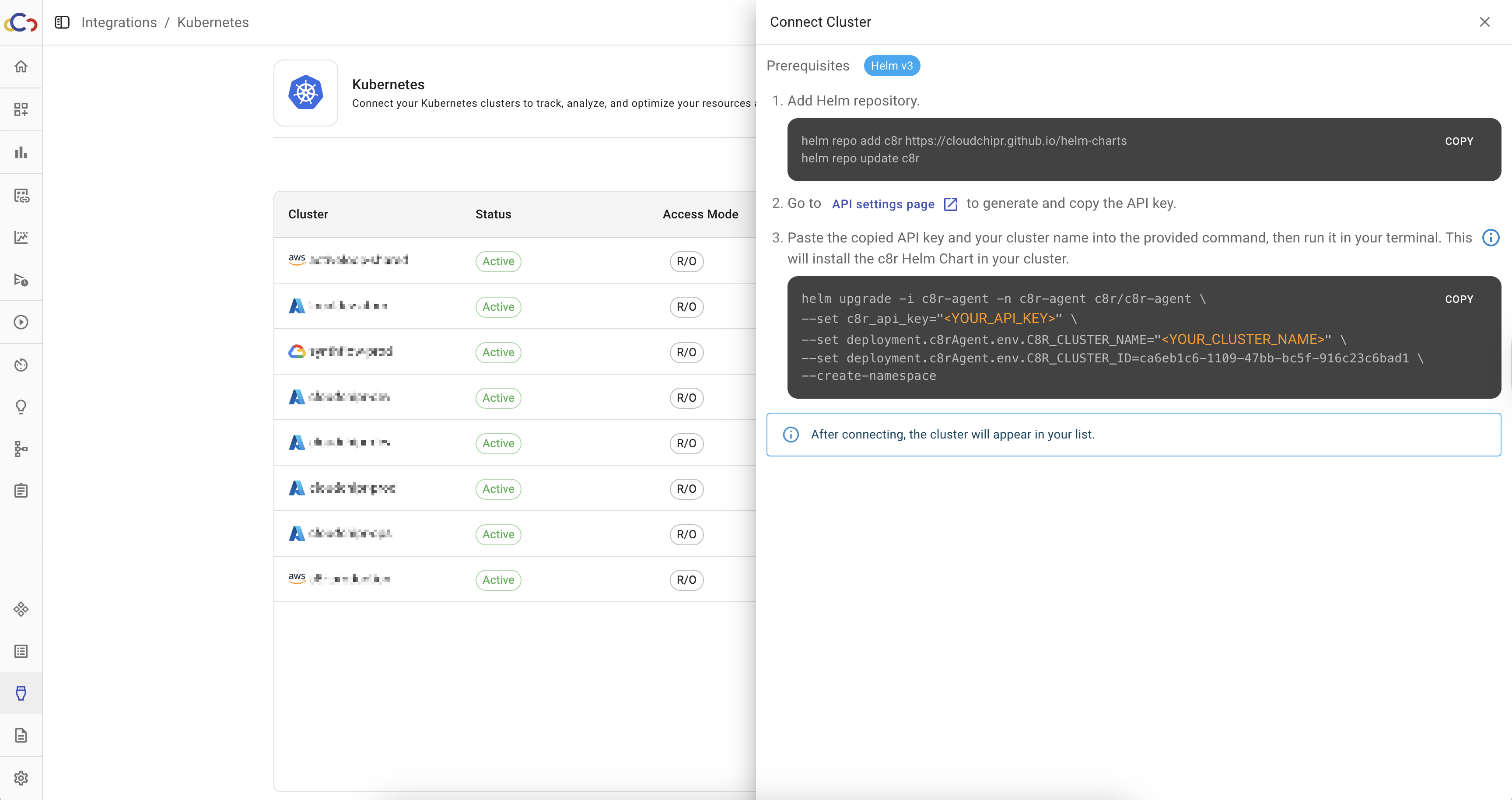Viewport: 1512px width, 800px height.
Task: Open the dashboards grid-plus icon
Action: click(x=21, y=109)
